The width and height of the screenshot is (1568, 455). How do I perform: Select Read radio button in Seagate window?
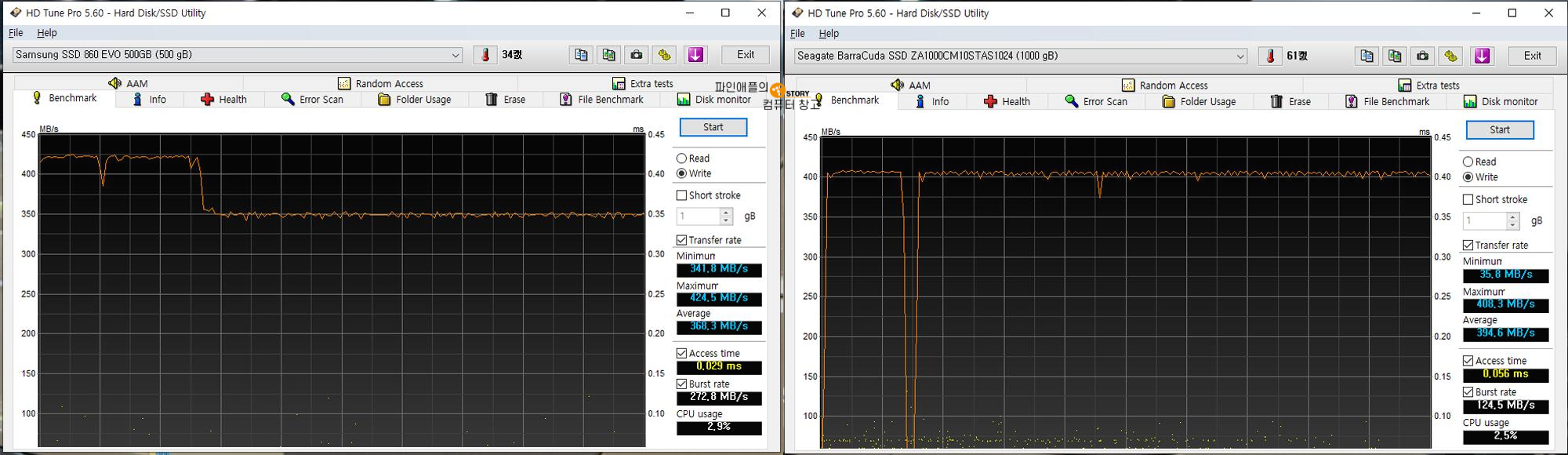(1468, 162)
